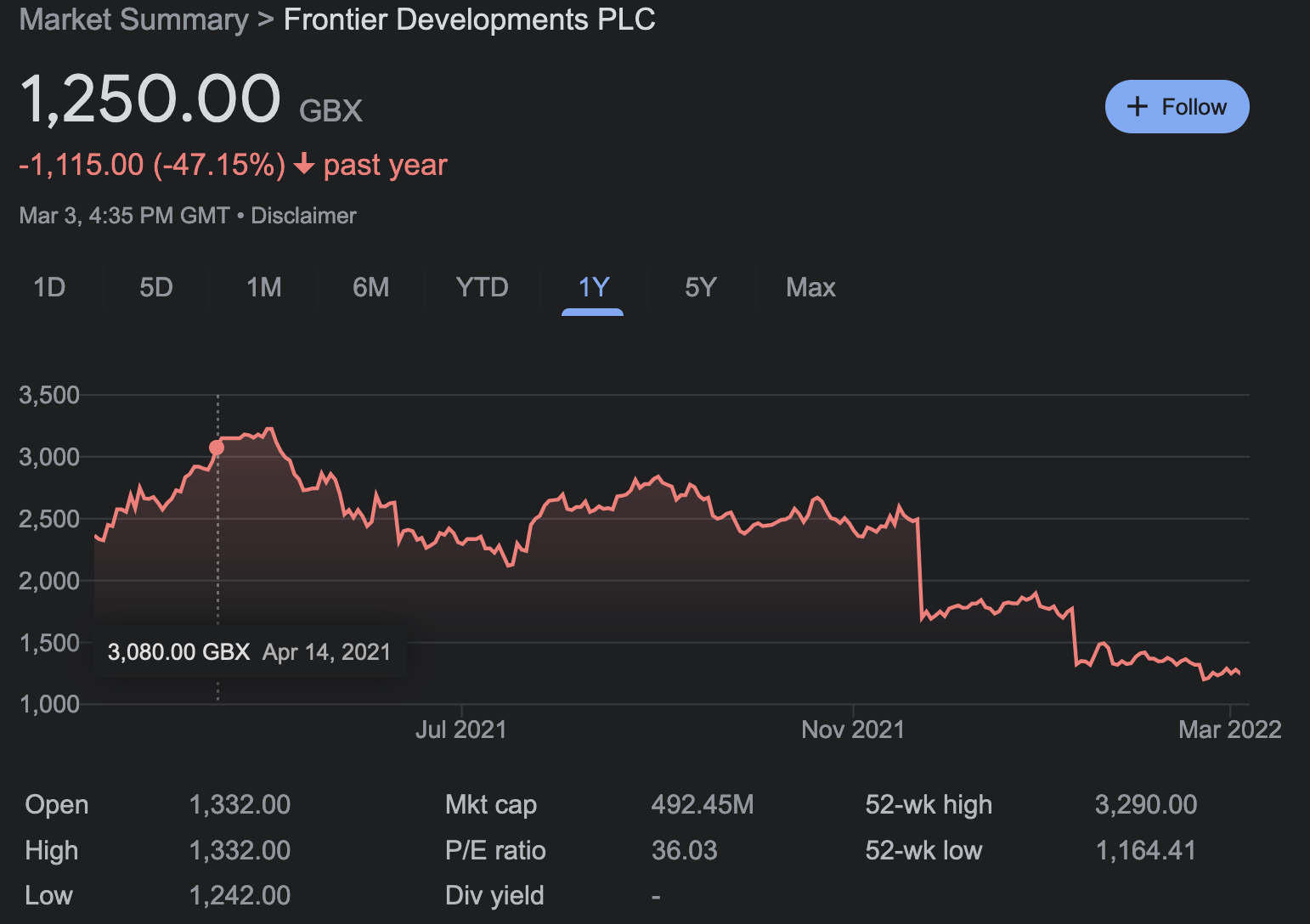1310x924 pixels.
Task: Click the Mkt cap value 492.45M
Action: [x=703, y=804]
